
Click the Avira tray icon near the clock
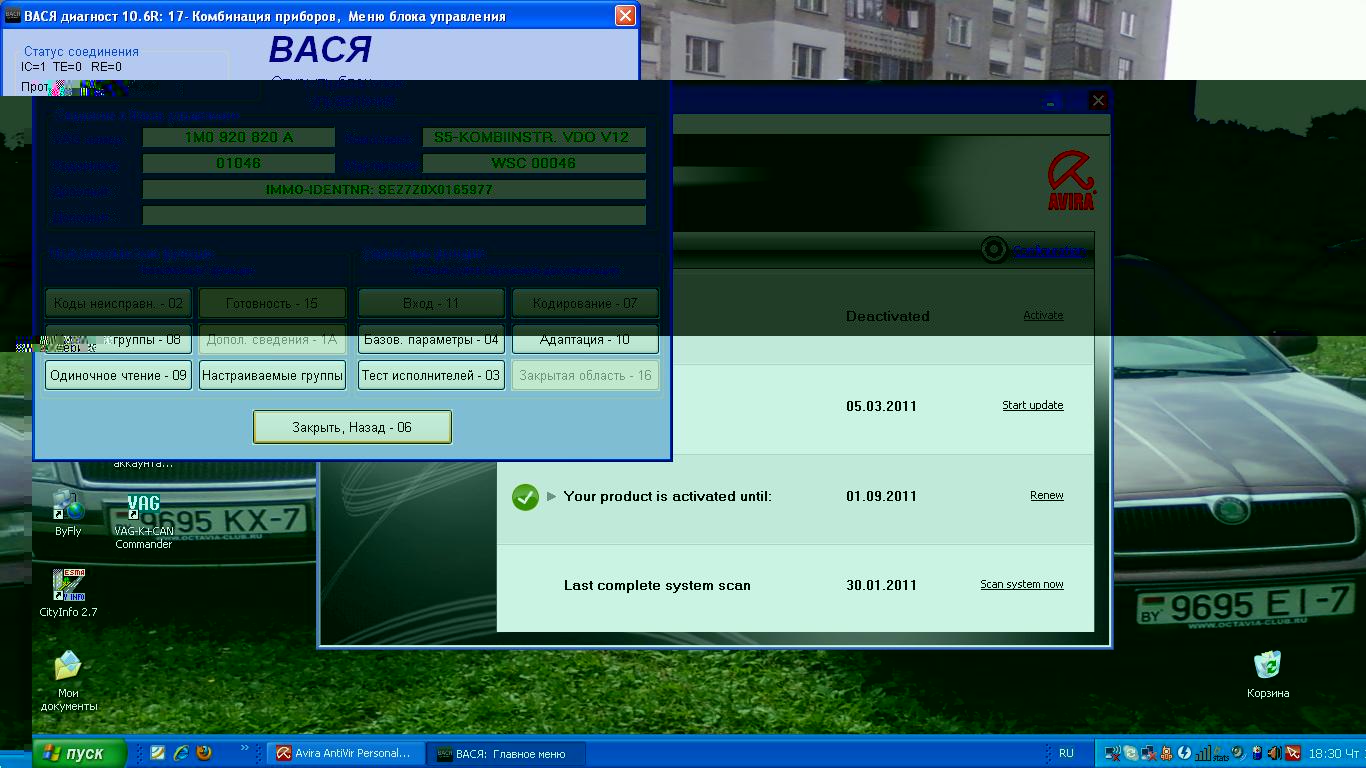point(1292,753)
